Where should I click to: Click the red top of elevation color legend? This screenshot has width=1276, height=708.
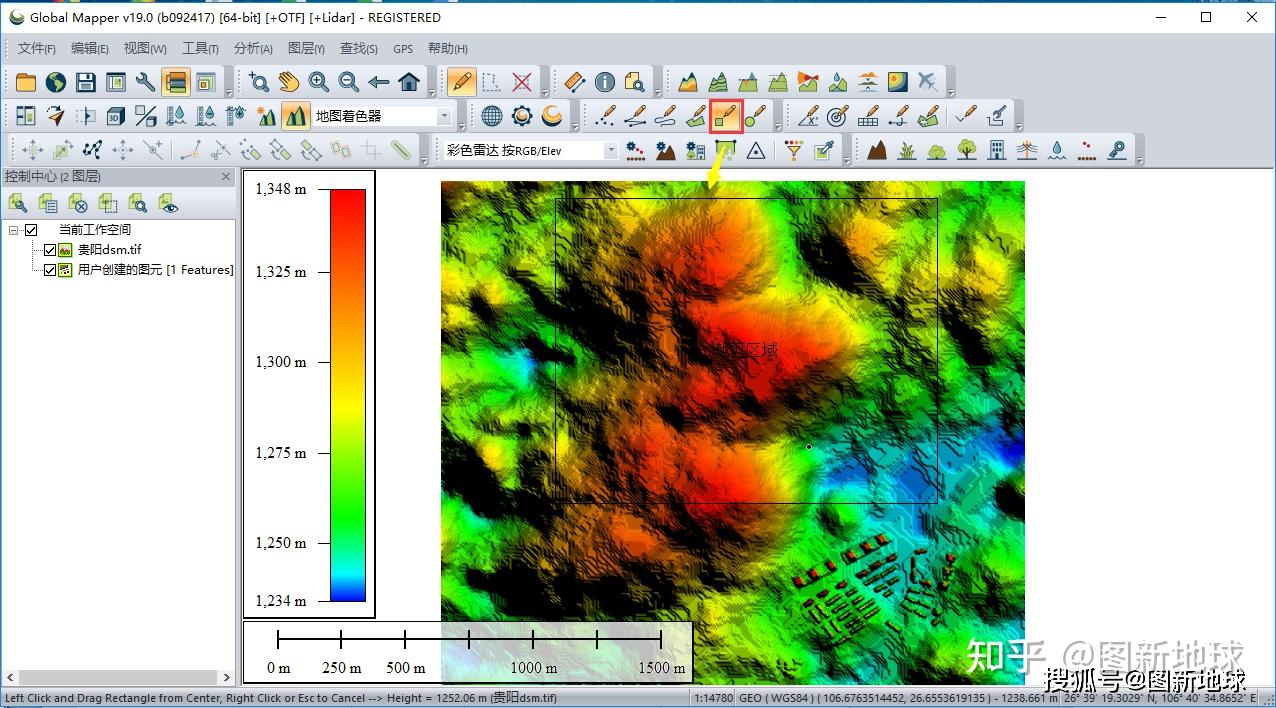pos(348,200)
